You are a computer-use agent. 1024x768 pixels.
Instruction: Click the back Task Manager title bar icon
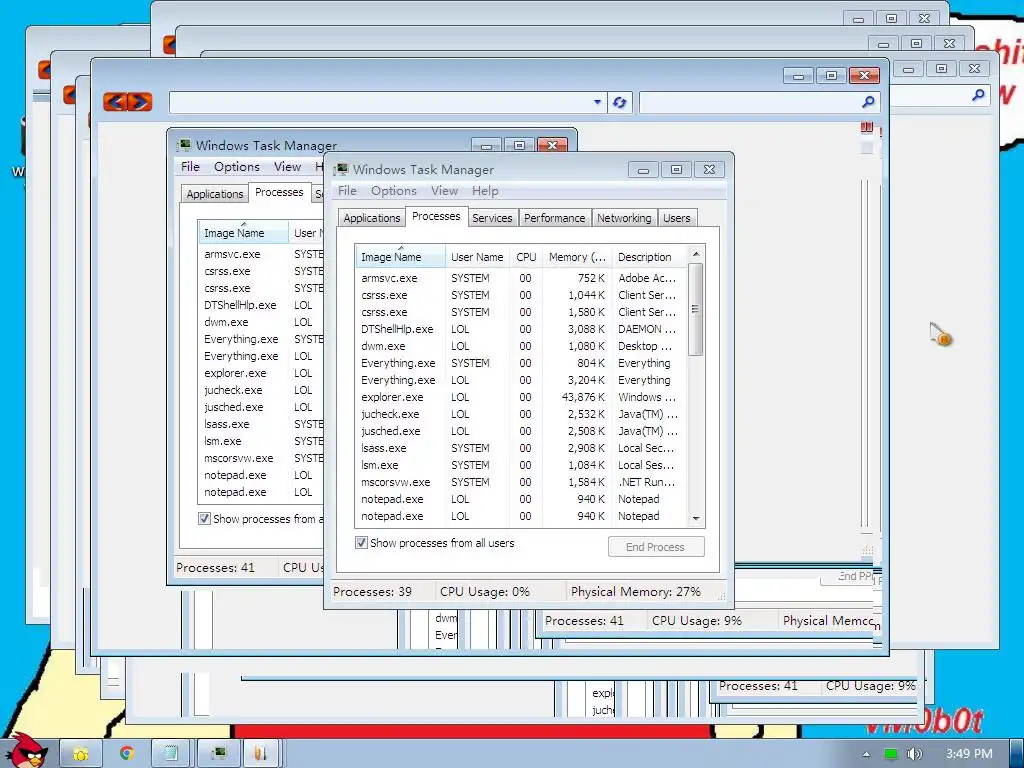(x=184, y=145)
